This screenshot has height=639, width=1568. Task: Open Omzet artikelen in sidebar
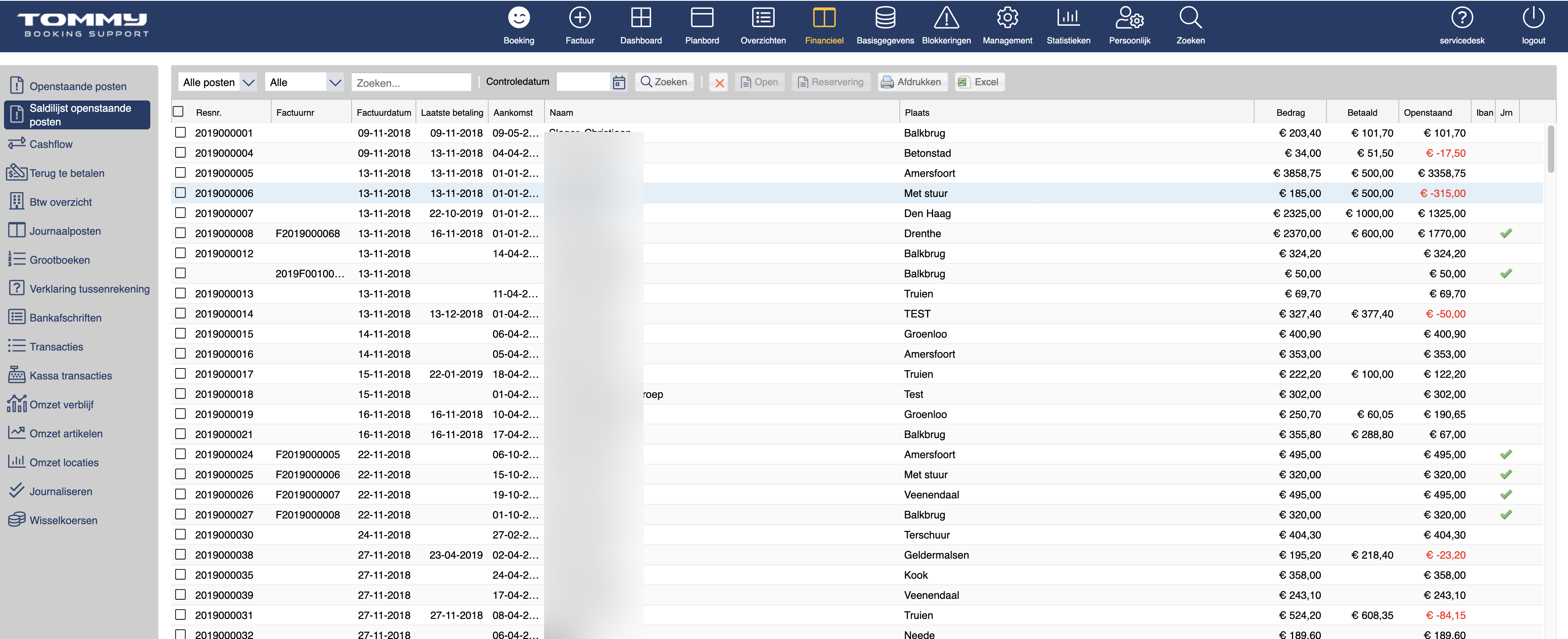point(66,433)
